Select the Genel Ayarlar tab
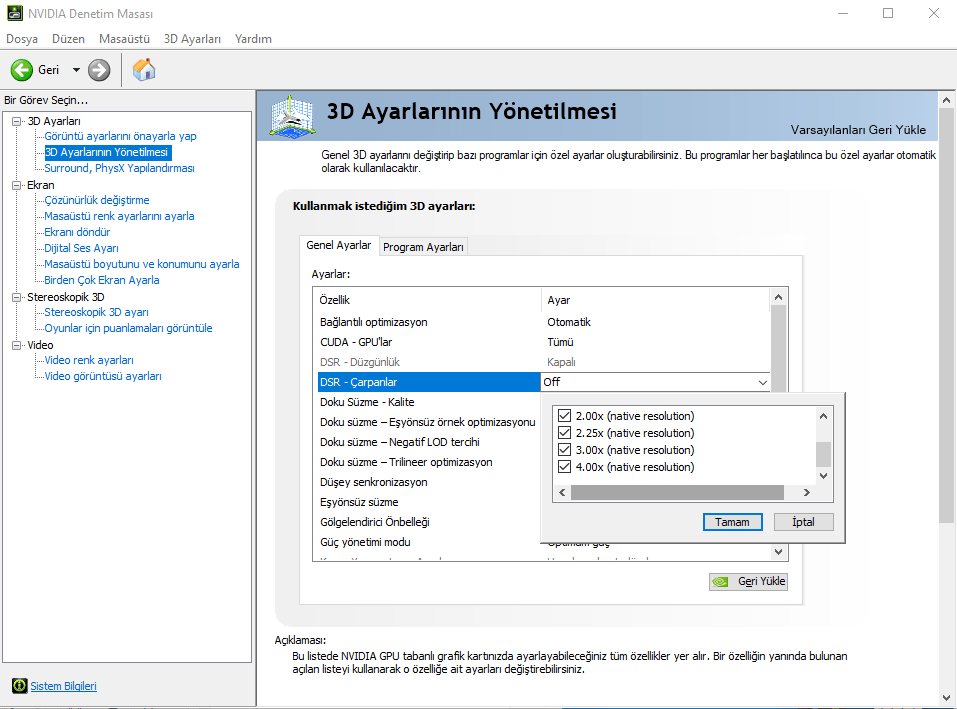The image size is (957, 709). pos(339,245)
